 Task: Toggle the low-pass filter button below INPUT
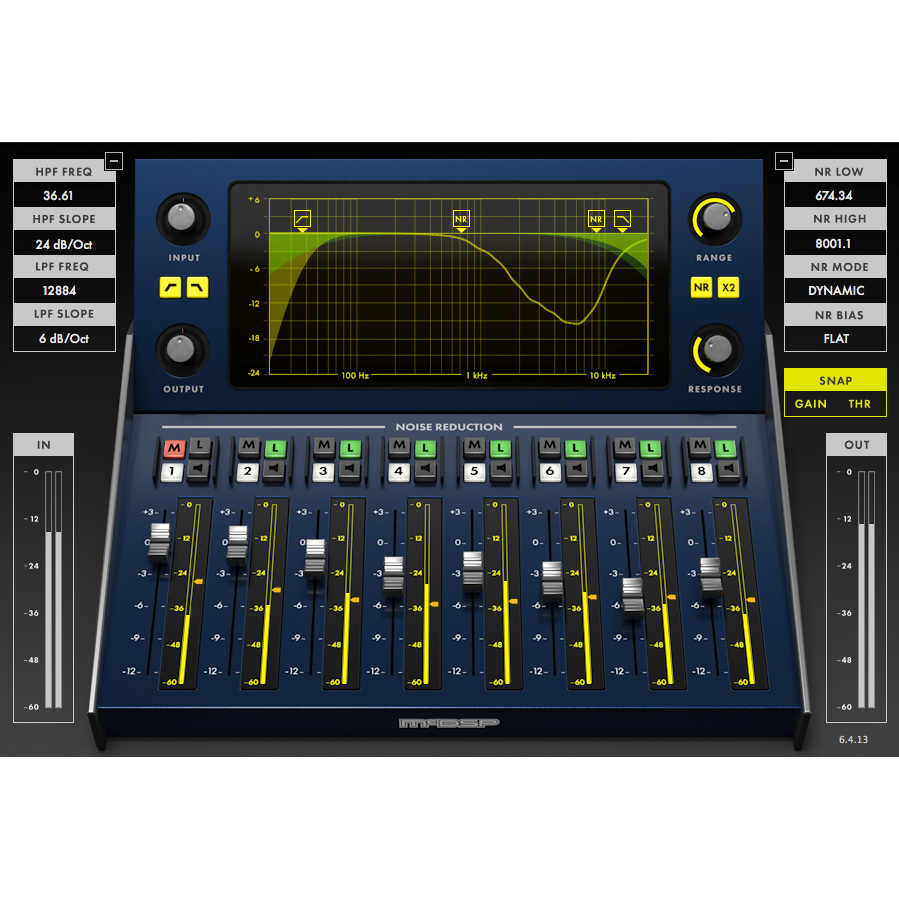[x=197, y=288]
